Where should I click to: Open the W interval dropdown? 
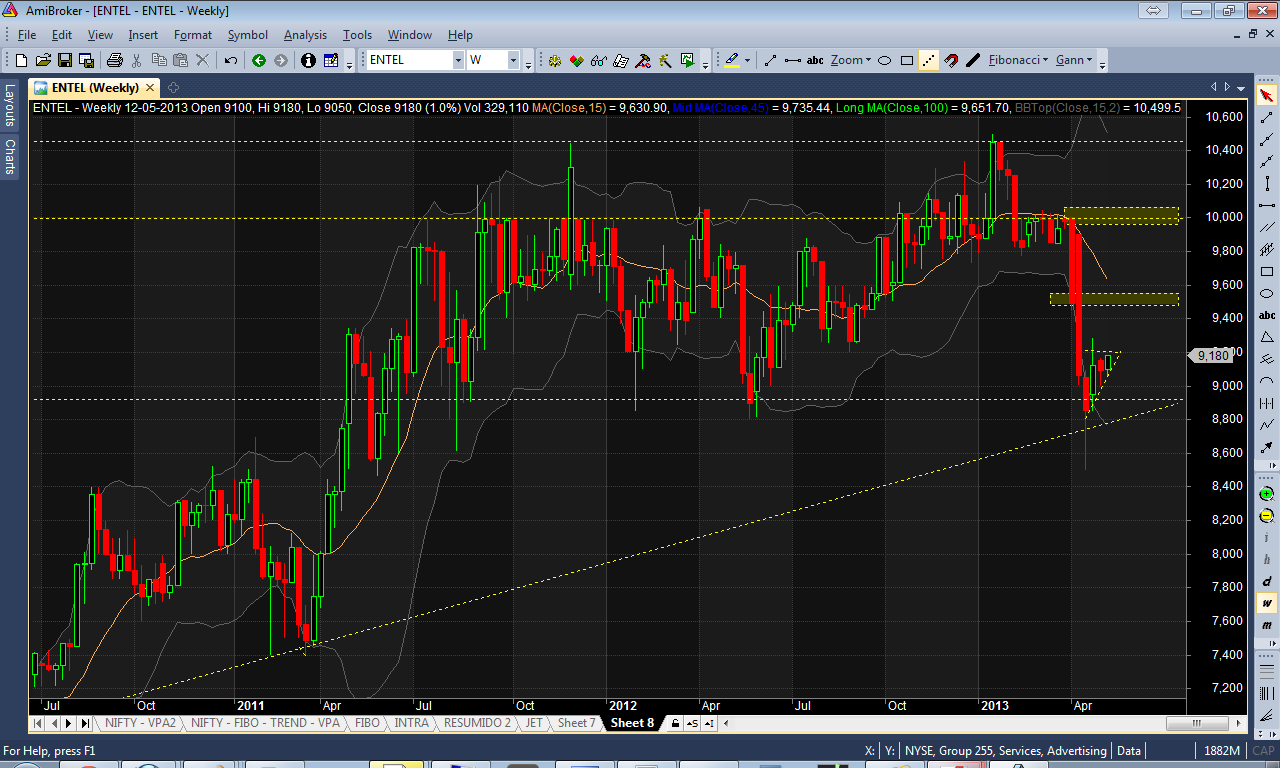pyautogui.click(x=513, y=60)
